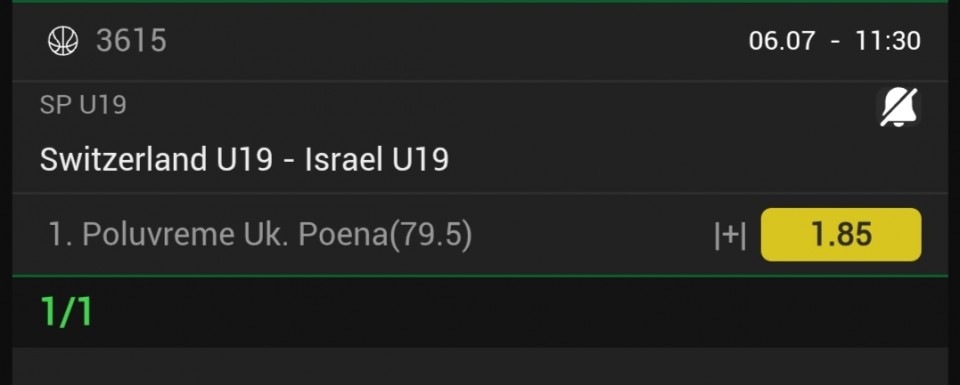
Task: Tap the Israel U19 team name
Action: tap(377, 159)
